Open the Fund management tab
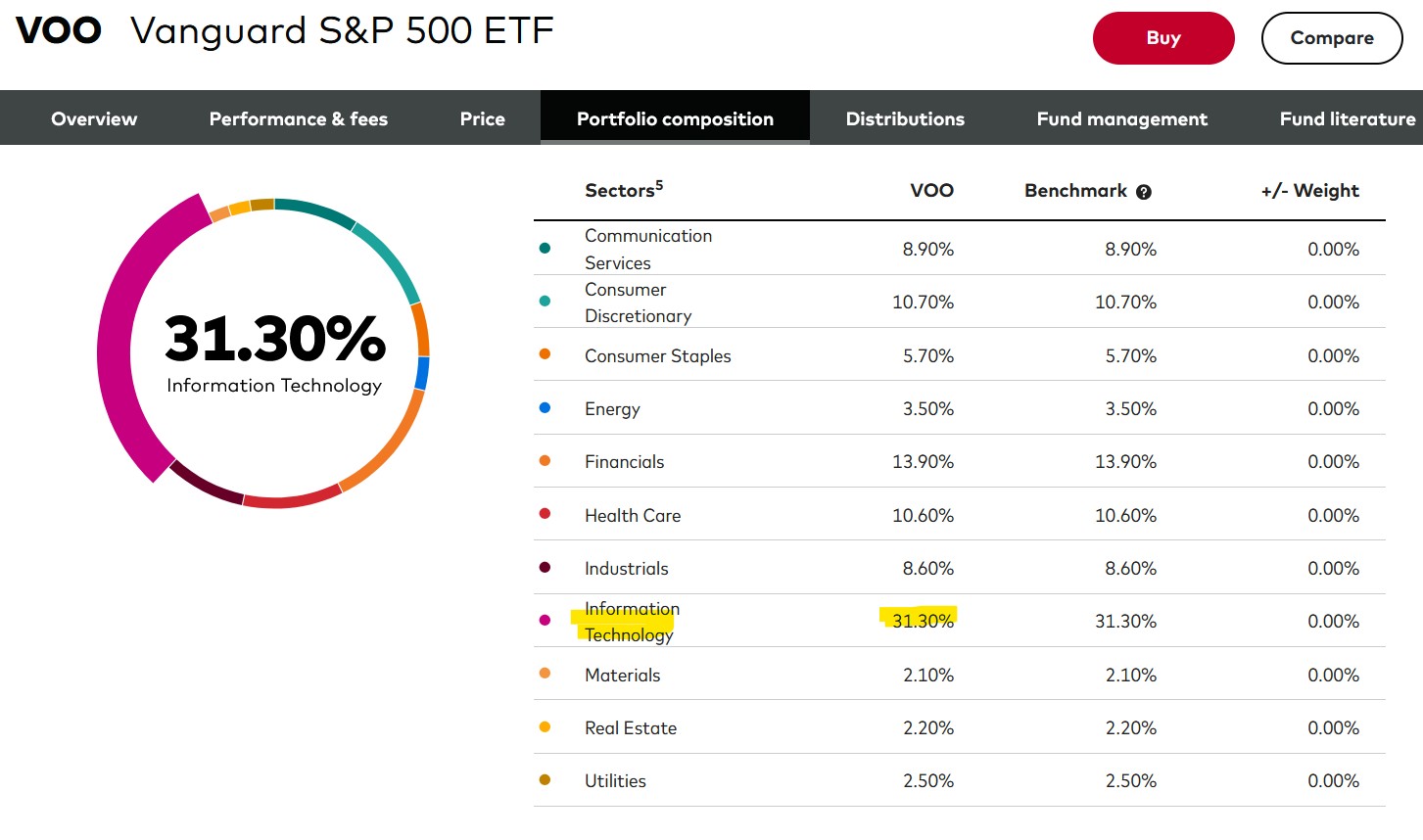 [x=1122, y=118]
